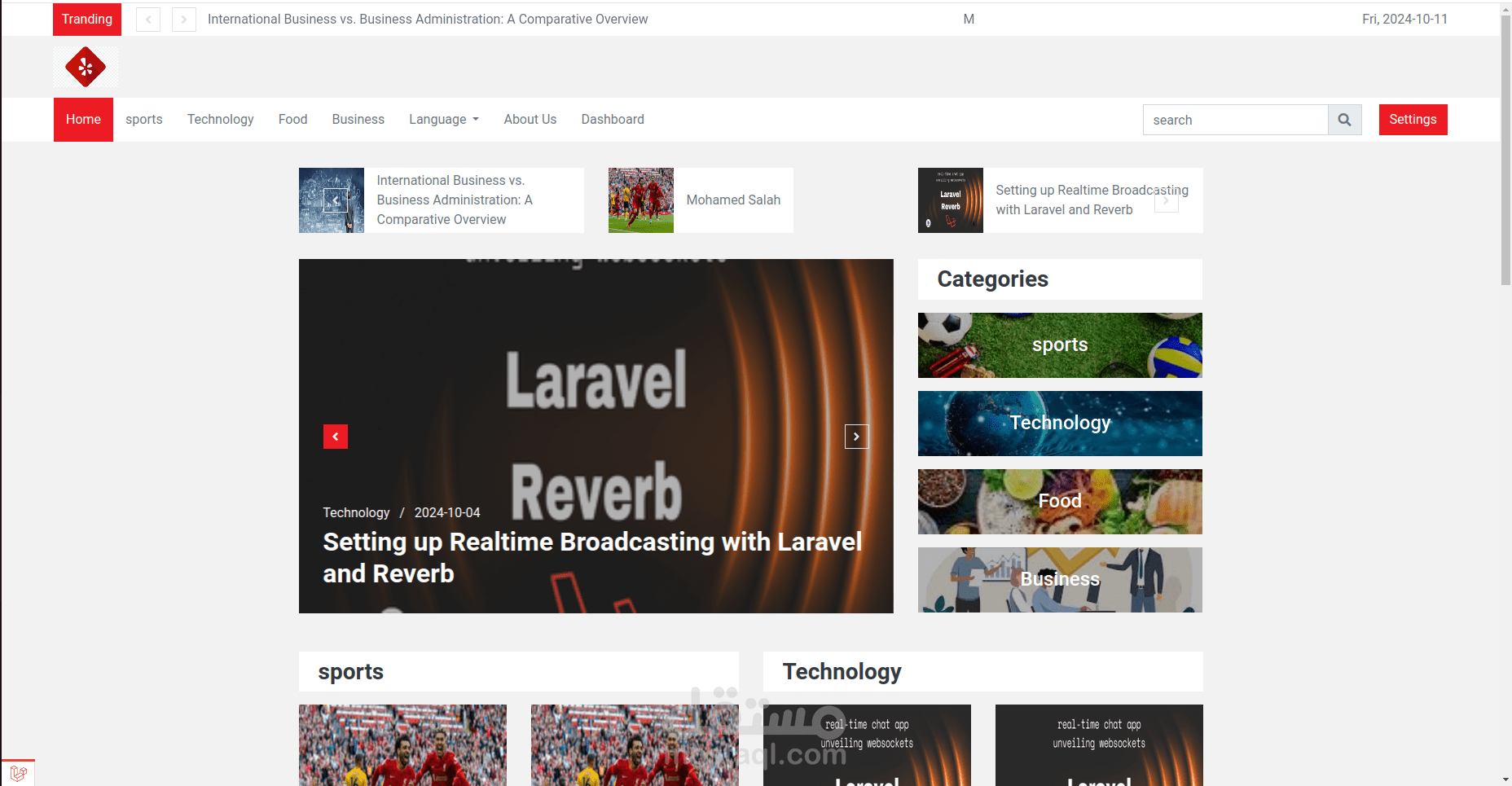Click the Laravel Reverb small thumbnail

pyautogui.click(x=951, y=200)
